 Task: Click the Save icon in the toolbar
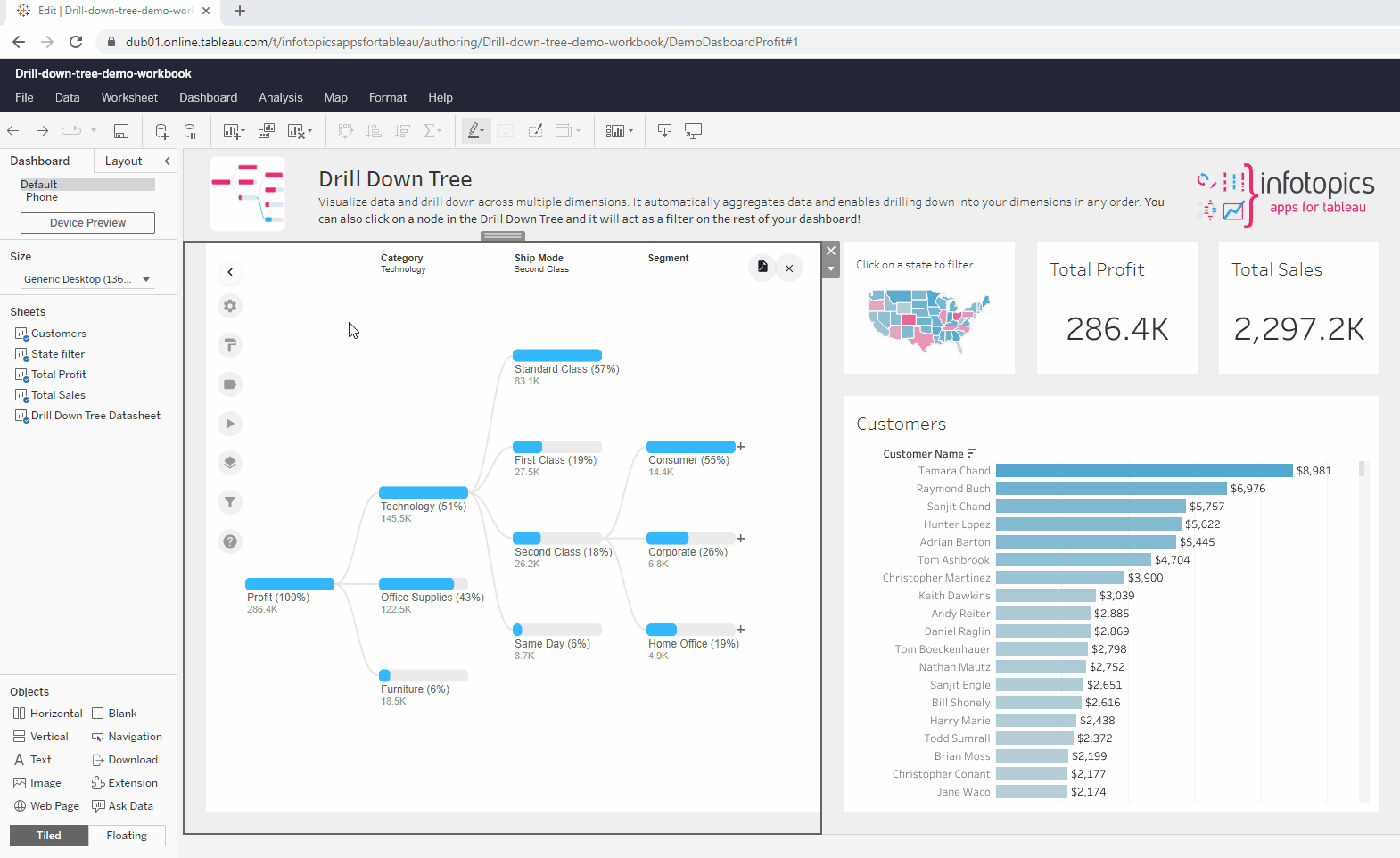[x=121, y=131]
